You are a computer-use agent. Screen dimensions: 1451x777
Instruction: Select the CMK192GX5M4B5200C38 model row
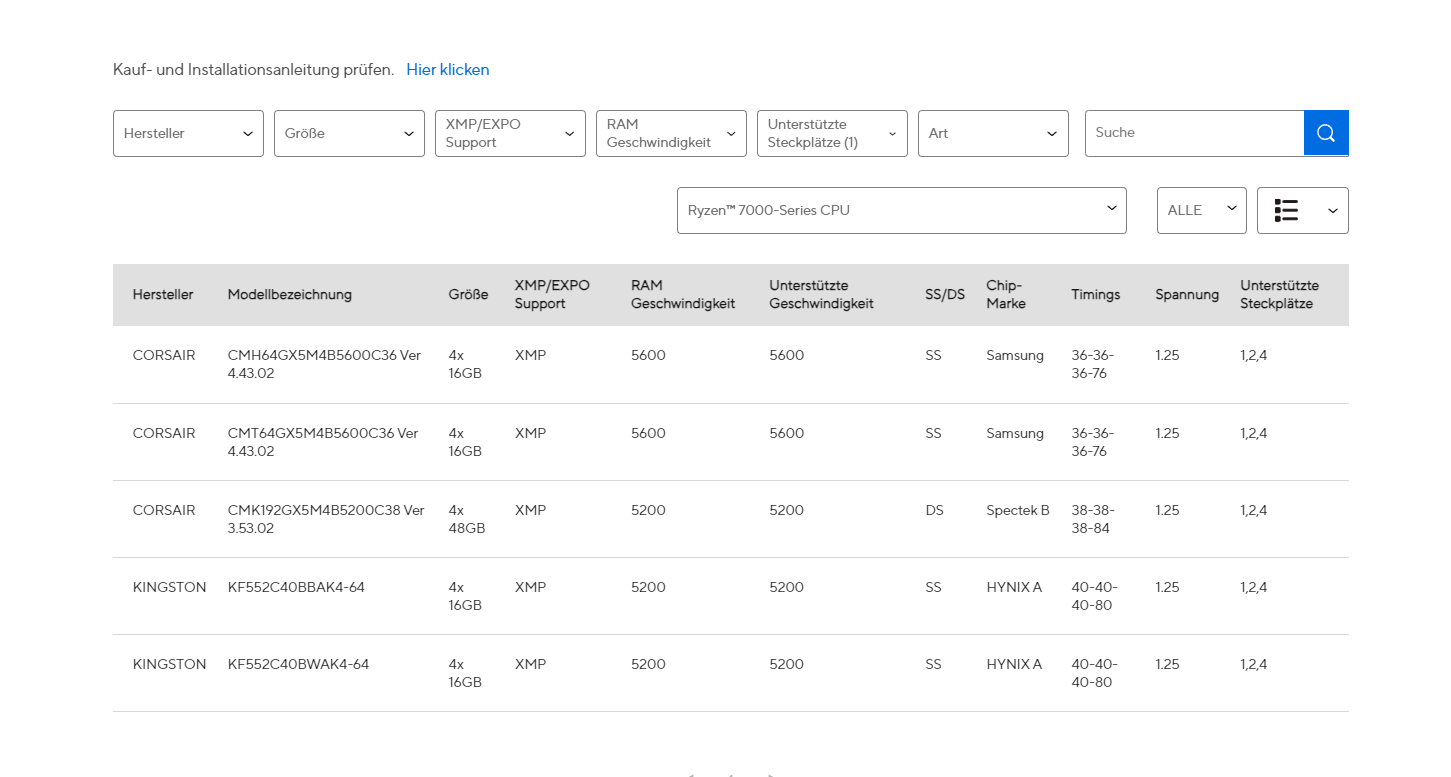point(326,519)
